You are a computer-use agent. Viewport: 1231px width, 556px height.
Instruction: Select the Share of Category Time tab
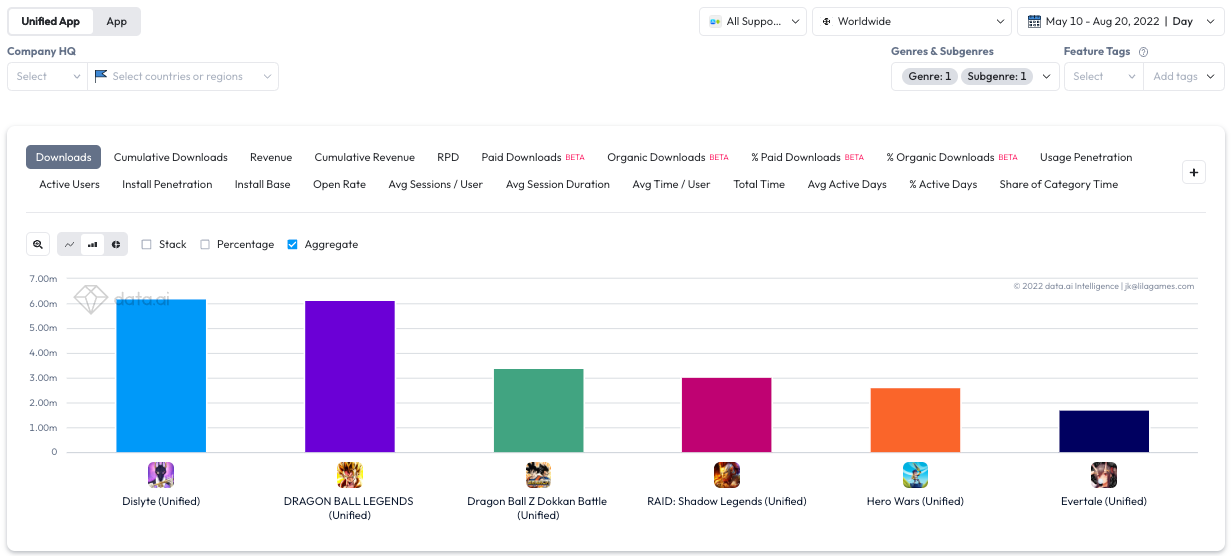pos(1059,184)
